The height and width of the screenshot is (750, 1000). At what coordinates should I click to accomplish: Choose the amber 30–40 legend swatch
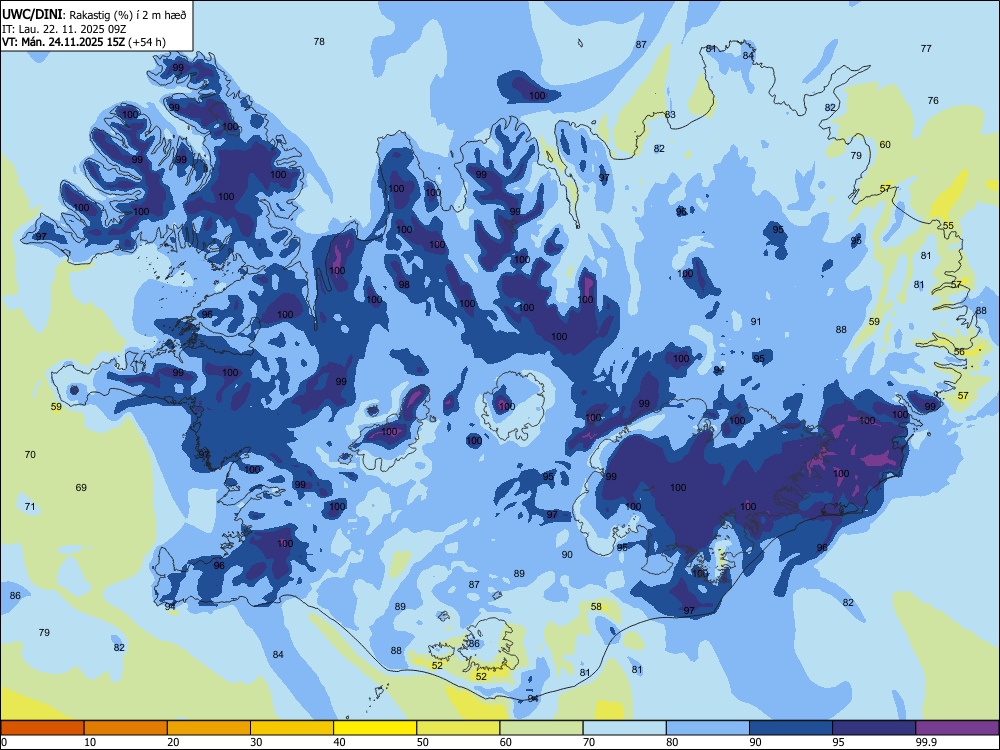click(292, 728)
